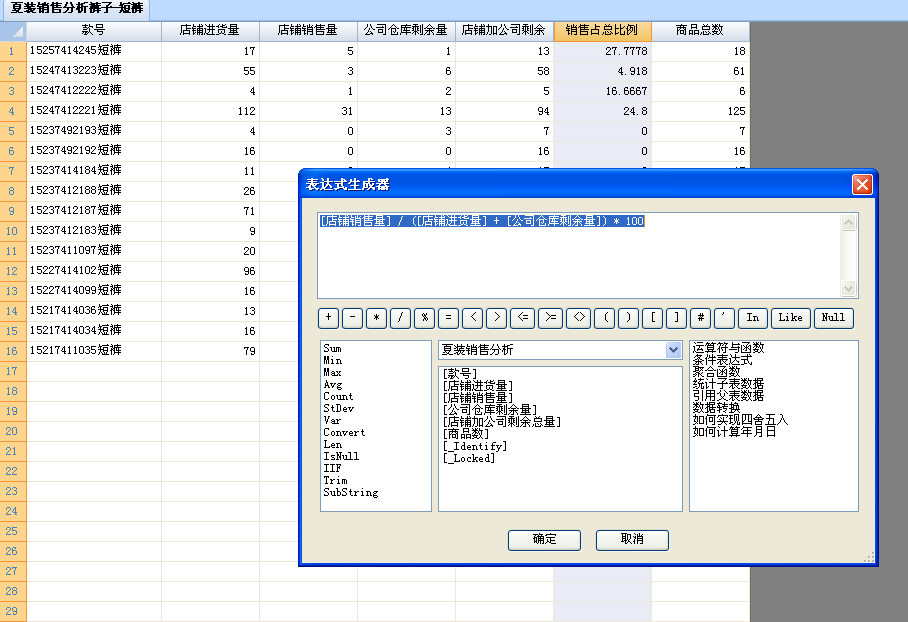Select the 销售占总比例 column header
The image size is (908, 622).
point(602,30)
